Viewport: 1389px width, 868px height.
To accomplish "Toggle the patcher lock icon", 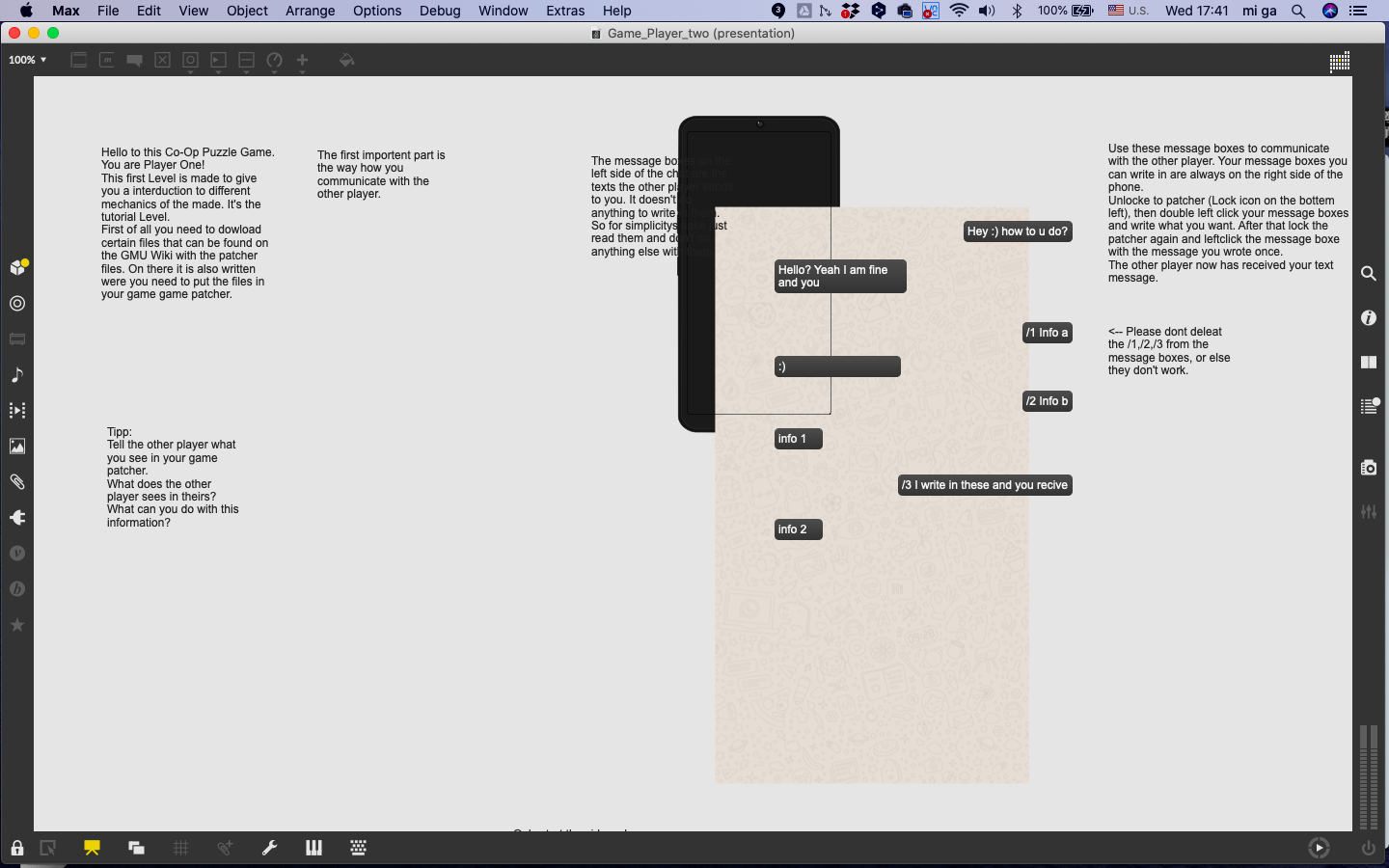I will point(17,848).
